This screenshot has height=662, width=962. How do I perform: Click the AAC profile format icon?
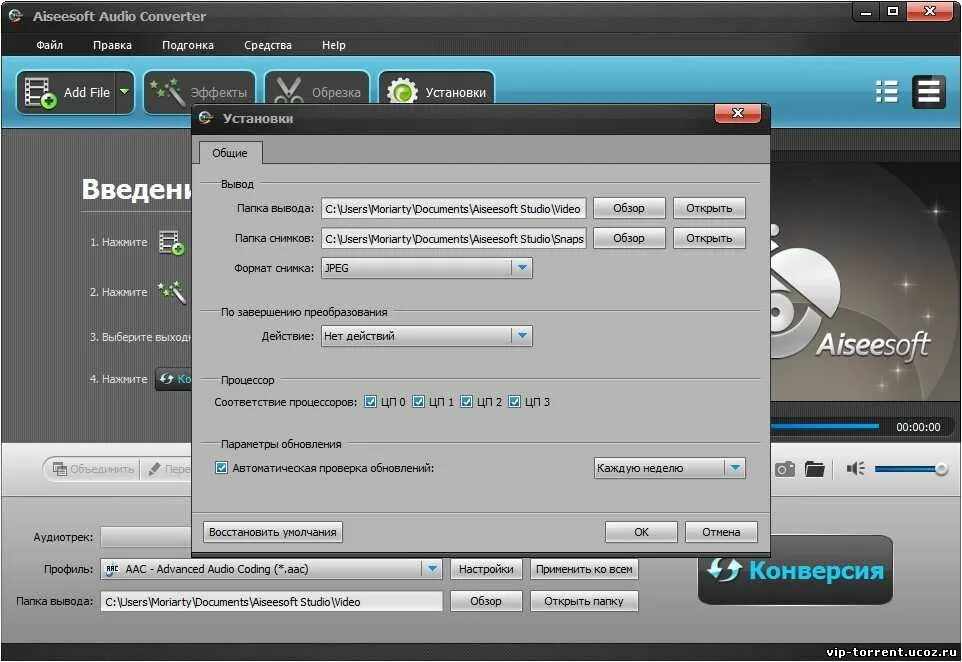tap(112, 569)
